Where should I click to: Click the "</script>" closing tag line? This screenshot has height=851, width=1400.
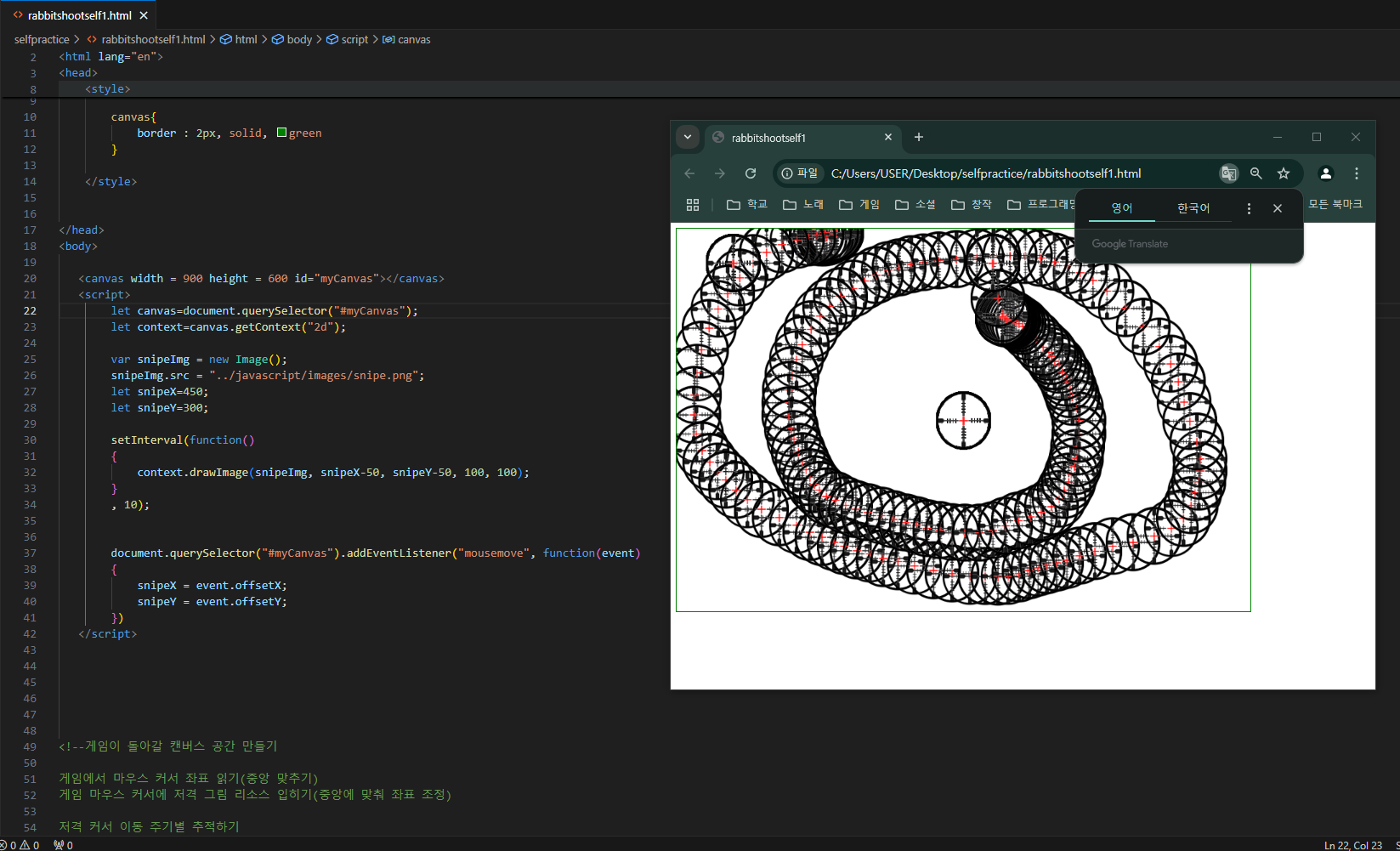107,633
